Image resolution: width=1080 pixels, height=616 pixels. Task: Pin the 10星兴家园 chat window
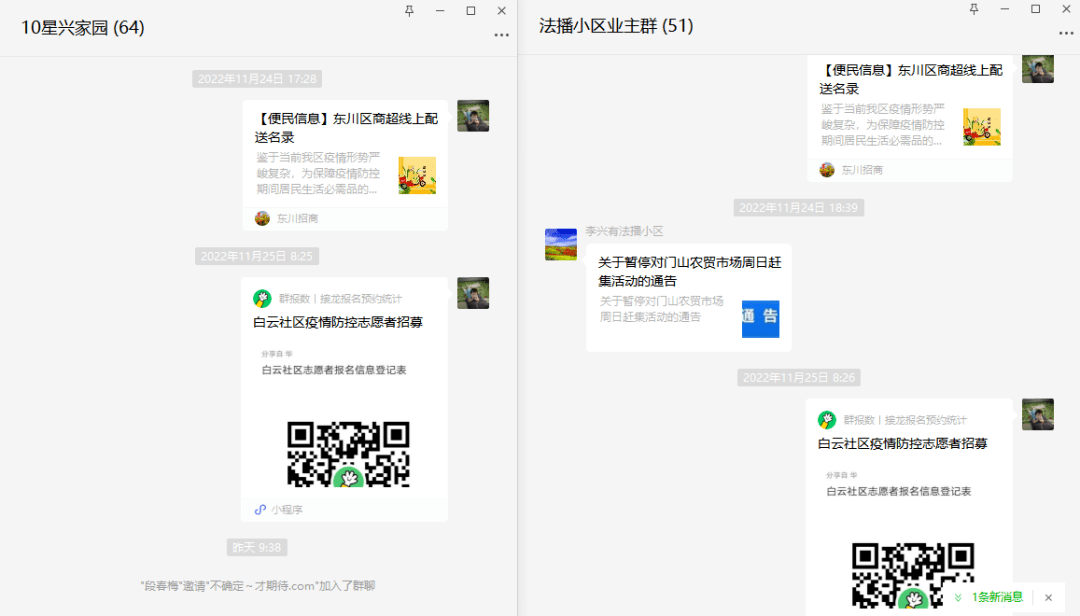tap(409, 10)
